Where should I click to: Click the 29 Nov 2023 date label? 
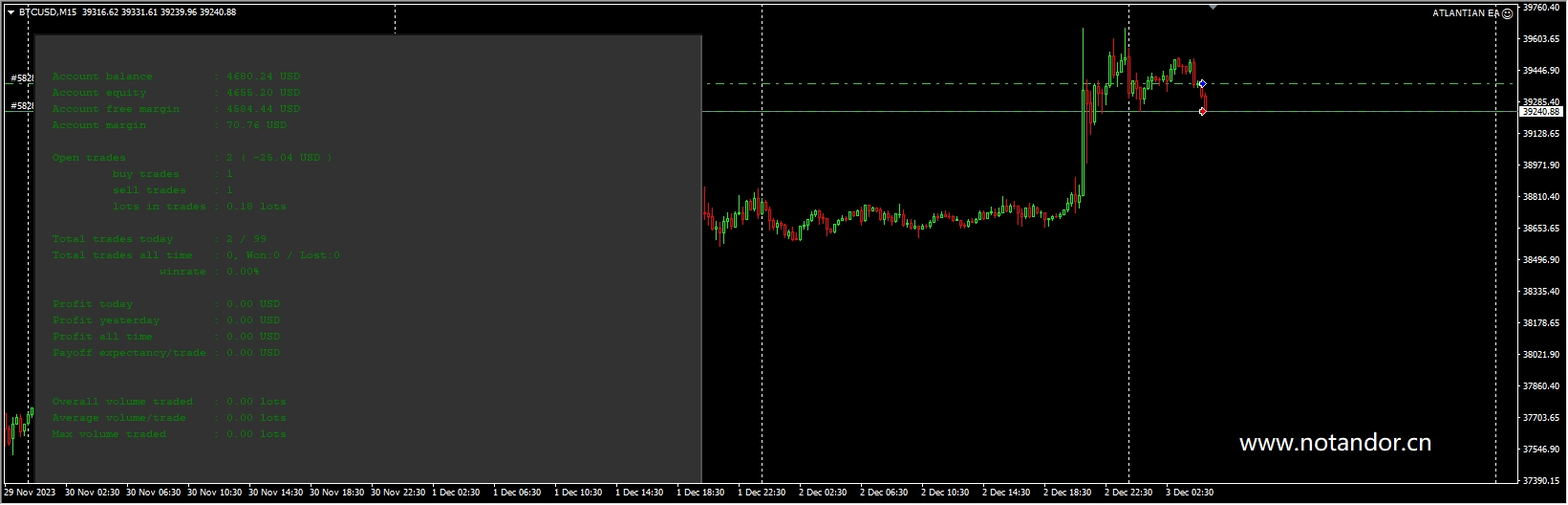30,493
